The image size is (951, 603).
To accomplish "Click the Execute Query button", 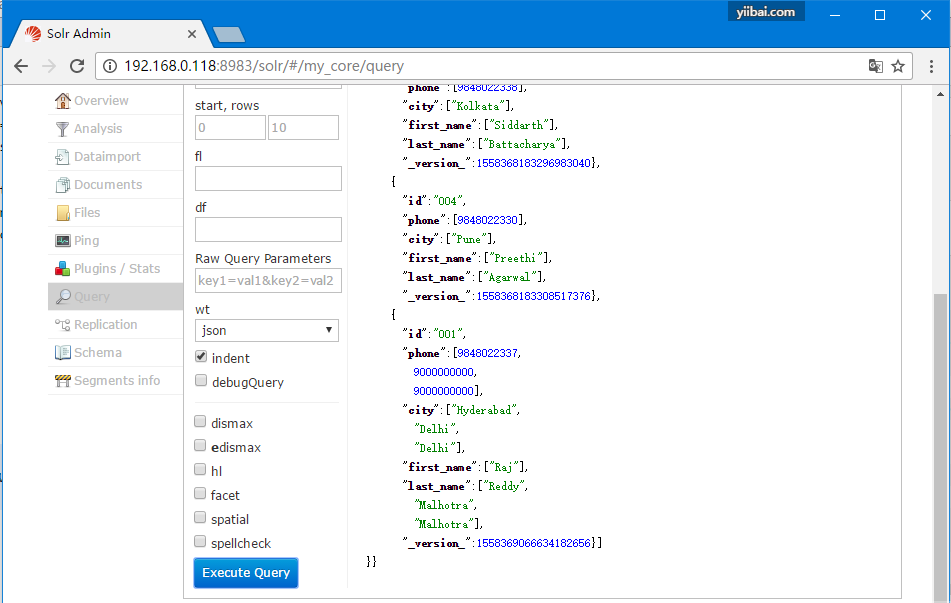I will [x=246, y=573].
